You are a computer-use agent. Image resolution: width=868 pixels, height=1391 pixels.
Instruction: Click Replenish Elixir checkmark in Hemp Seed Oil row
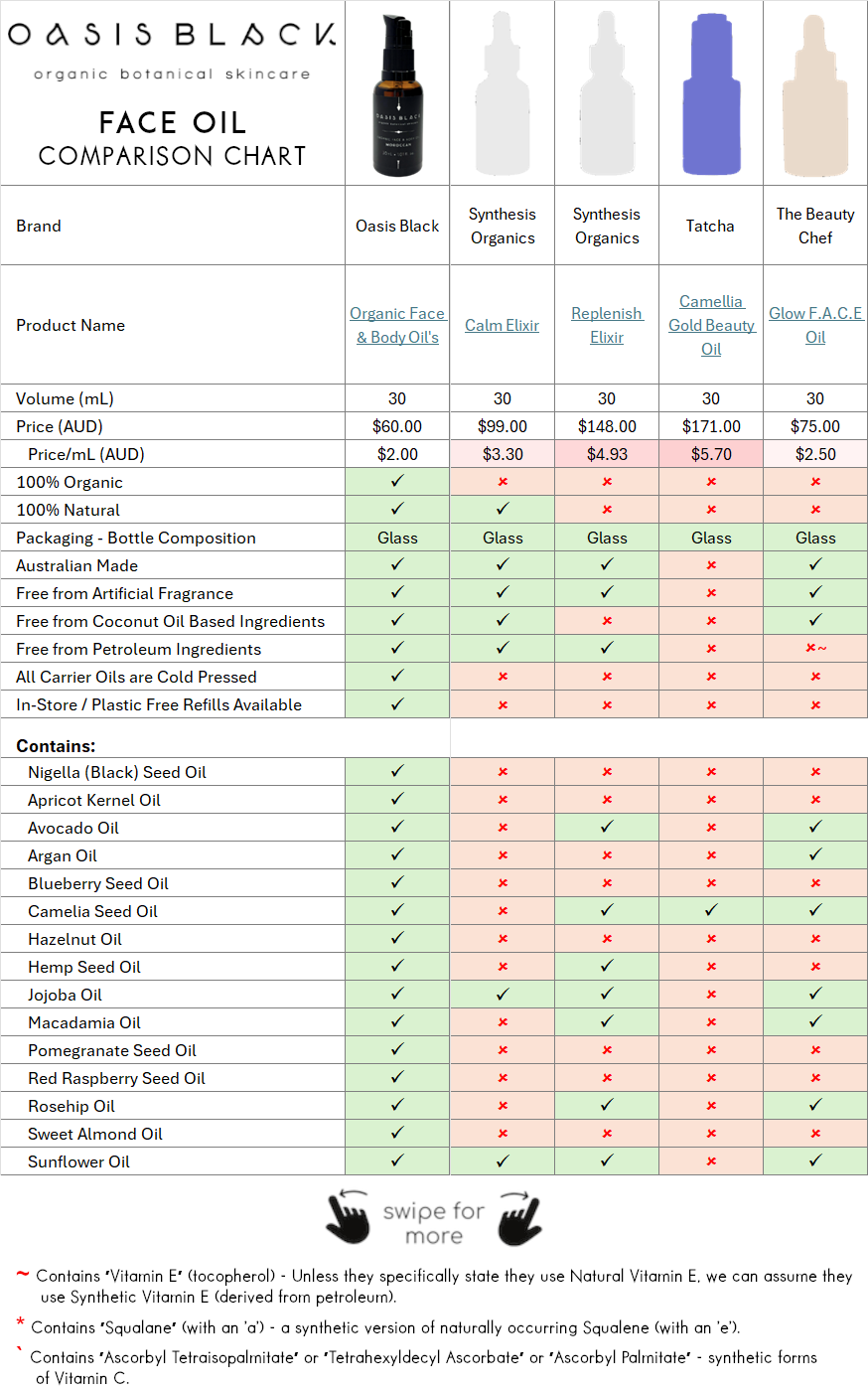[607, 966]
